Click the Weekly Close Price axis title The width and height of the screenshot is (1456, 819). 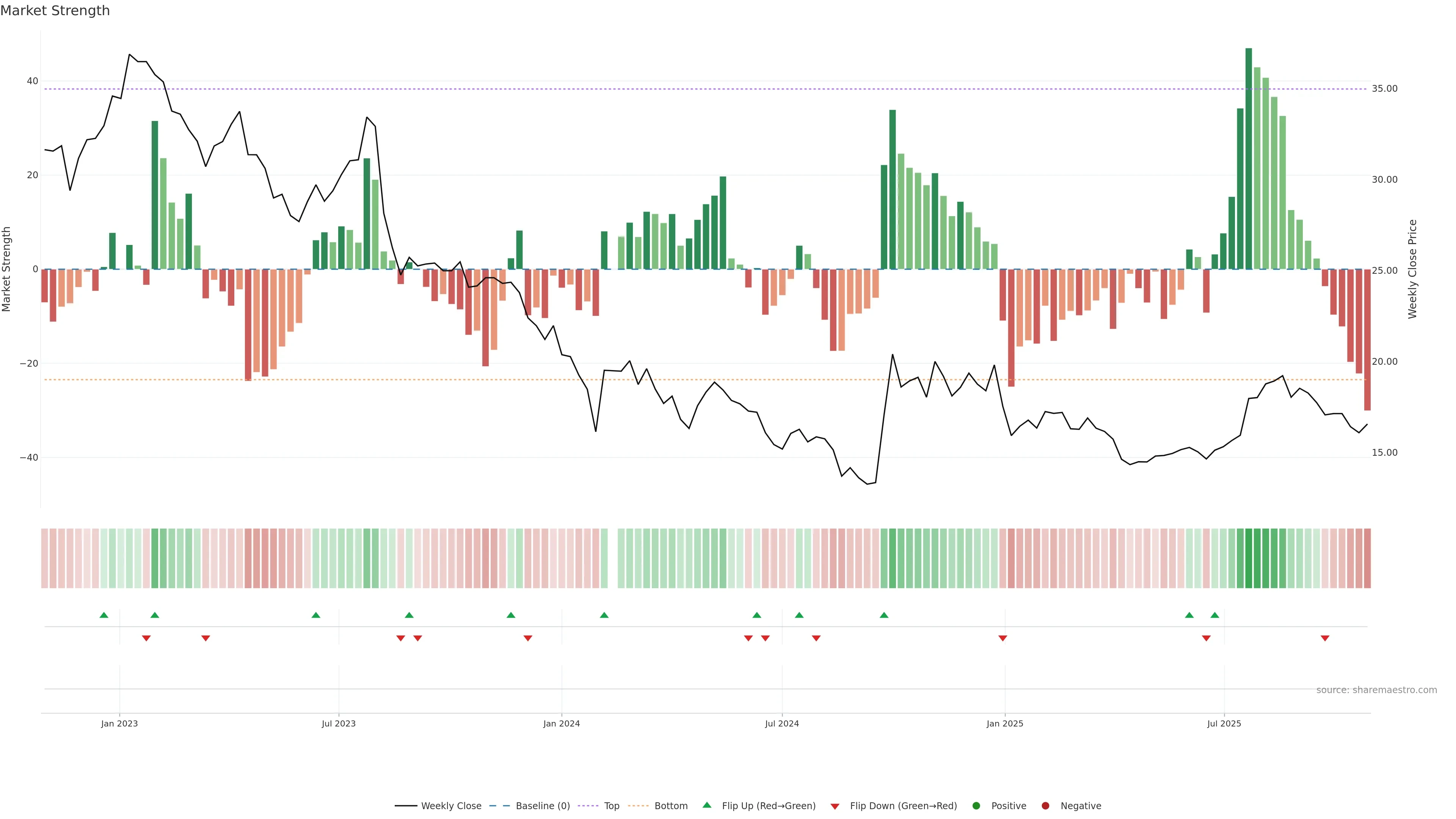coord(1412,269)
